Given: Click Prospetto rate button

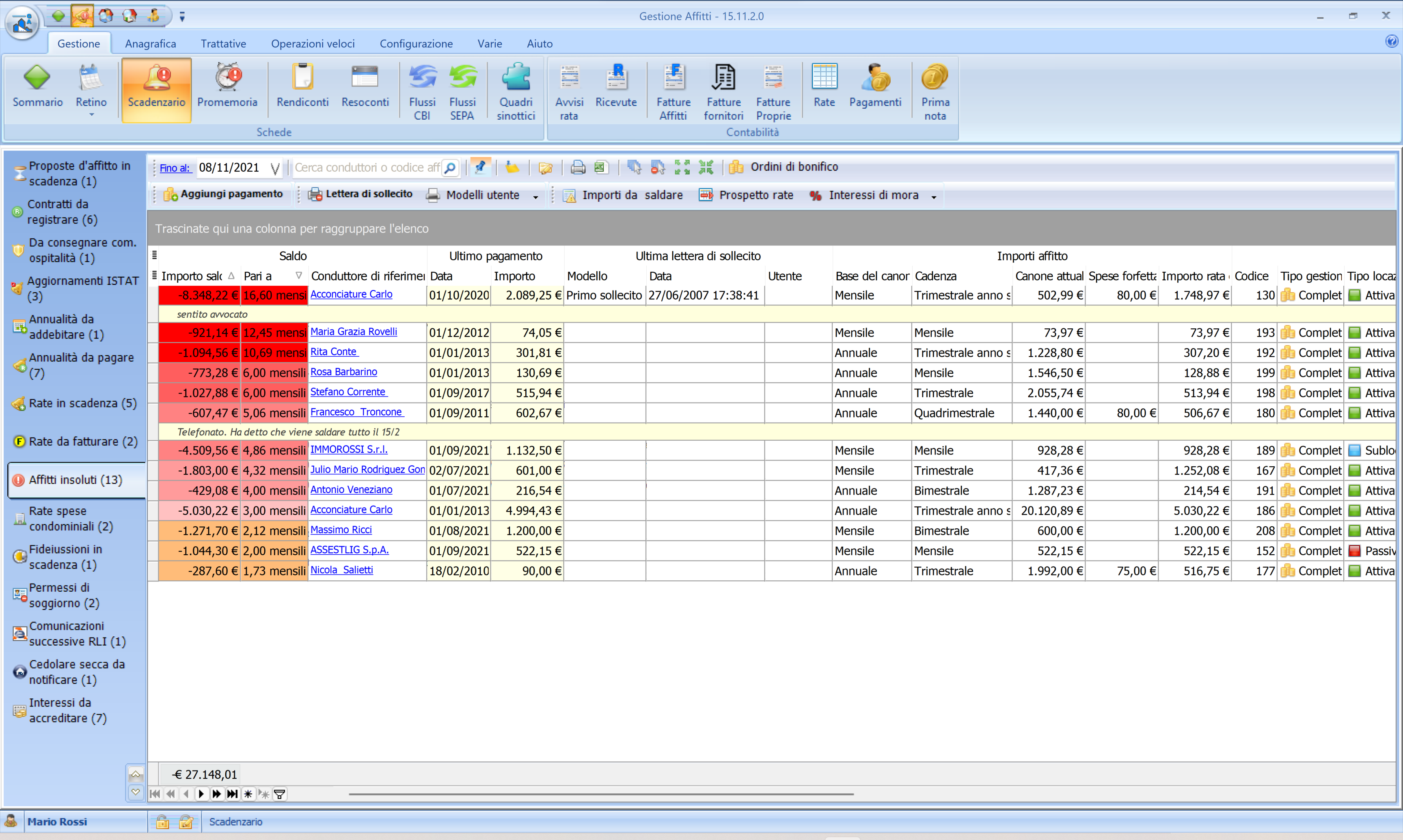Looking at the screenshot, I should pos(746,195).
